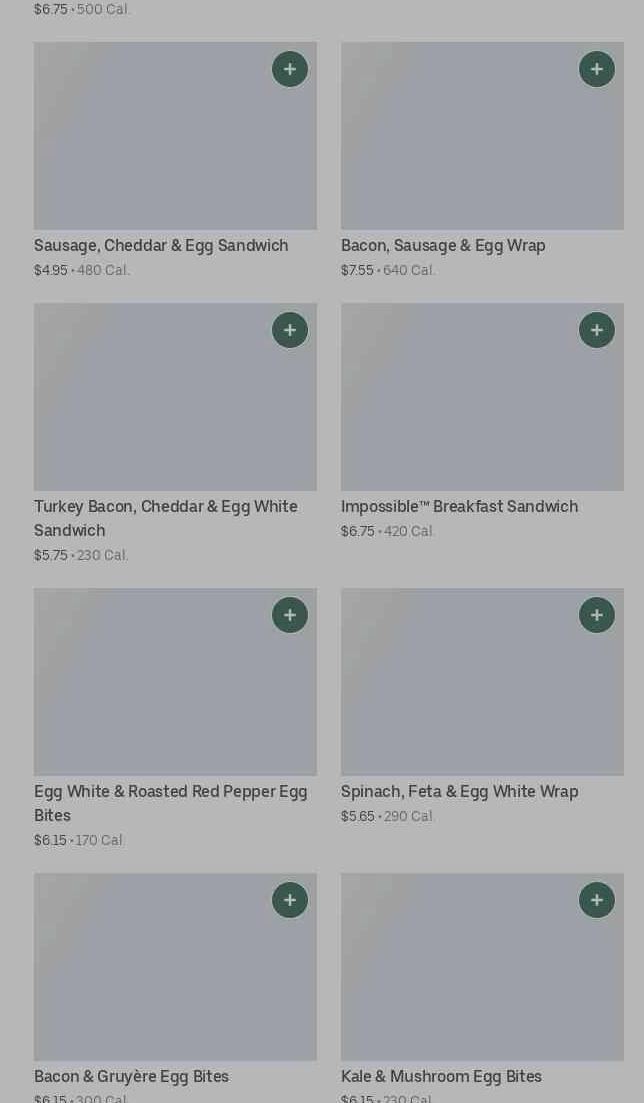Add Spinach, Feta & Egg White Wrap plus icon
Screen dimensions: 644x1103
[x=597, y=615]
